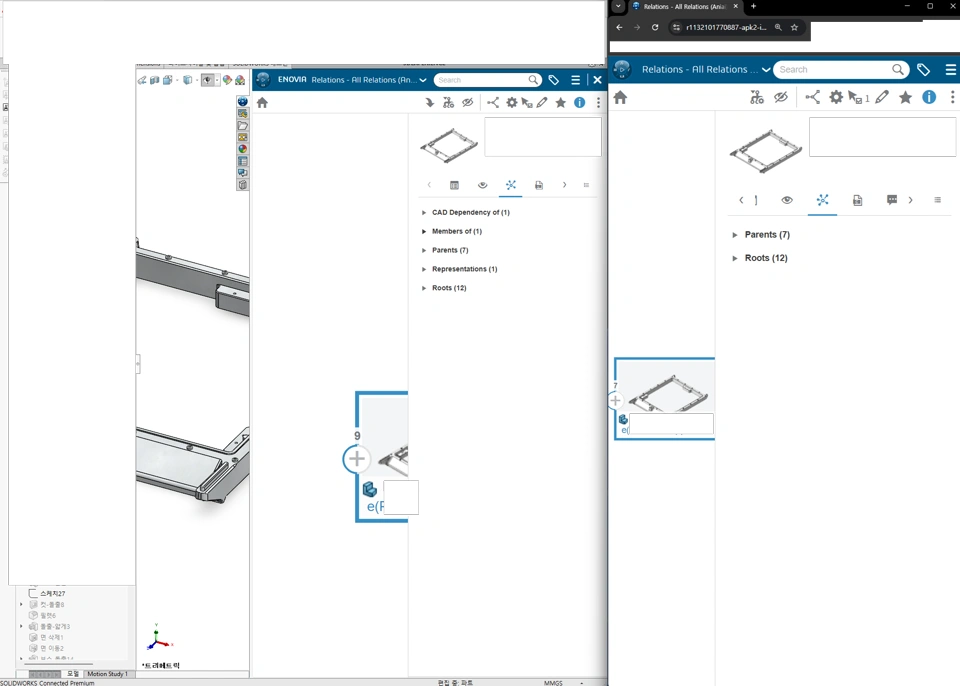Select the eye preview tab in browser window
The image size is (960, 686).
[787, 200]
